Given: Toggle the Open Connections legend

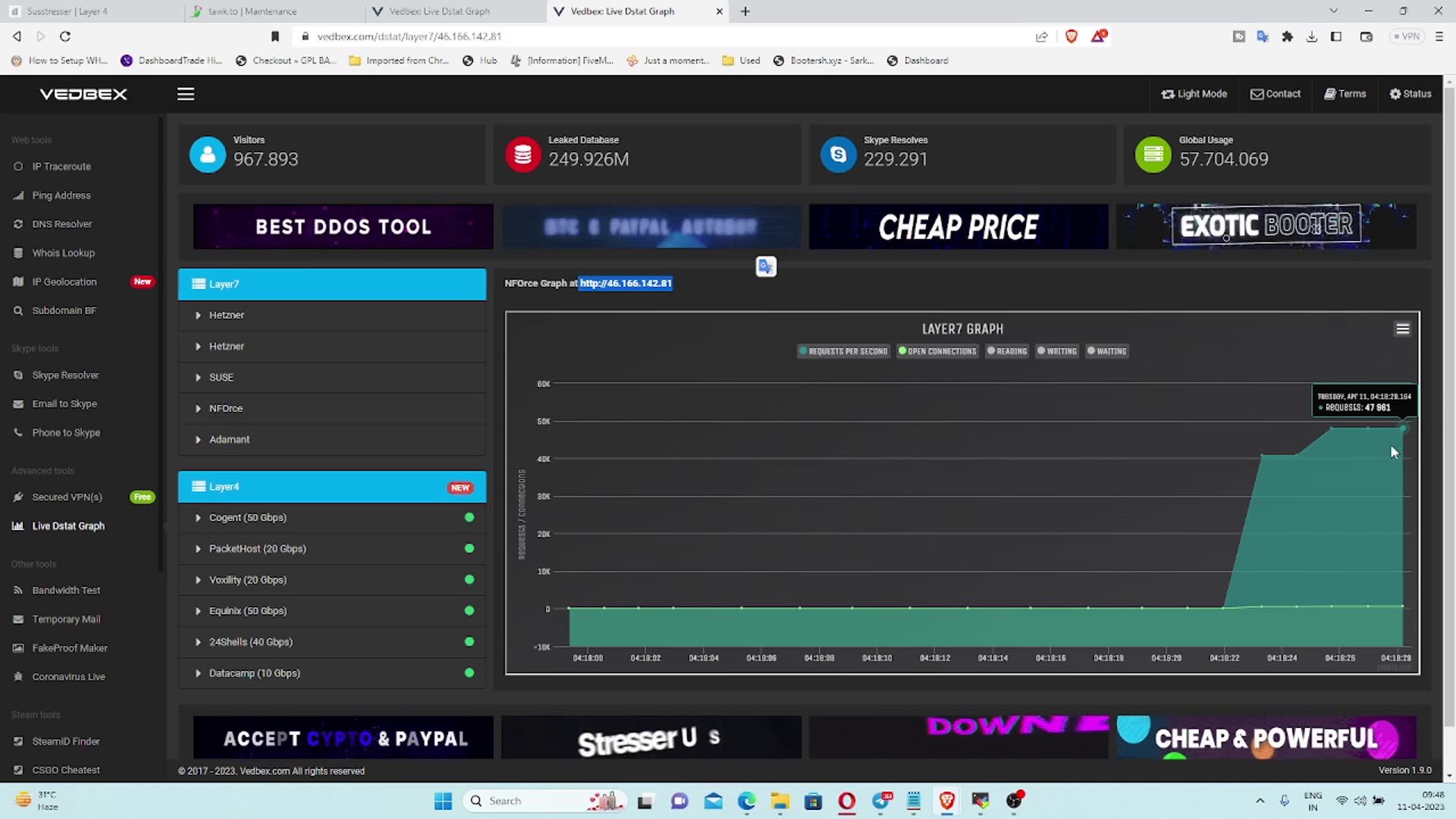Looking at the screenshot, I should 937,350.
